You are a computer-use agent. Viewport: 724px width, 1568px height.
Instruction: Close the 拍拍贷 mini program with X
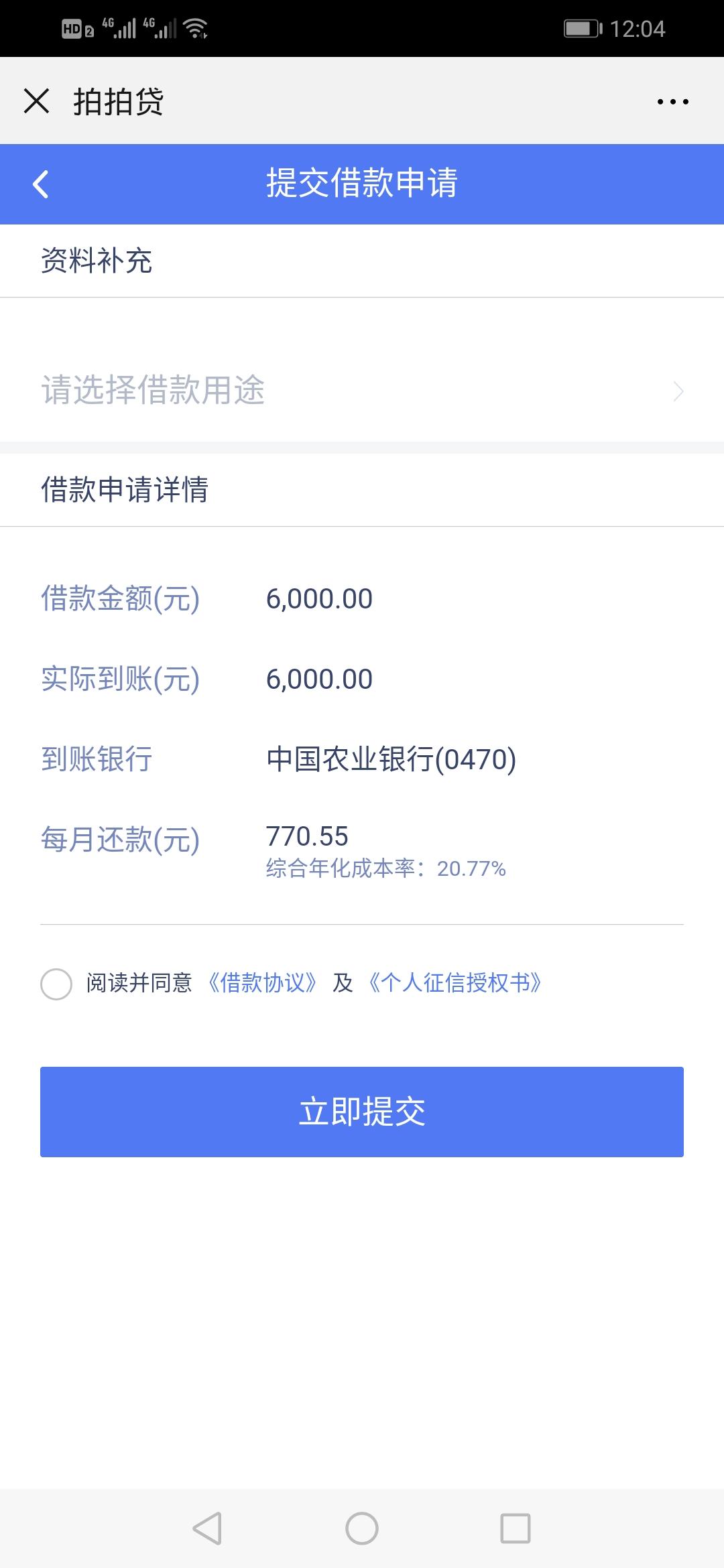point(36,101)
